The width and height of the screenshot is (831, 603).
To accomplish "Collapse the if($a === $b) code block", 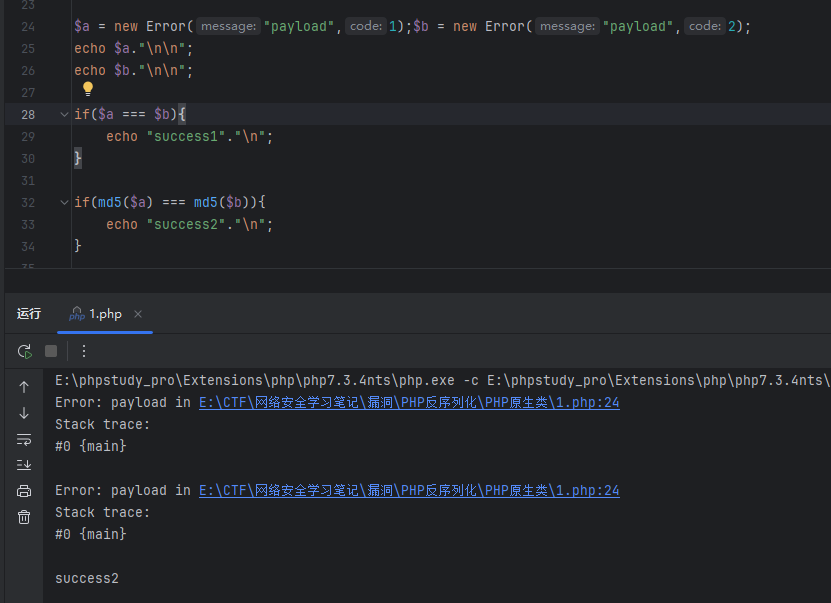I will click(64, 115).
